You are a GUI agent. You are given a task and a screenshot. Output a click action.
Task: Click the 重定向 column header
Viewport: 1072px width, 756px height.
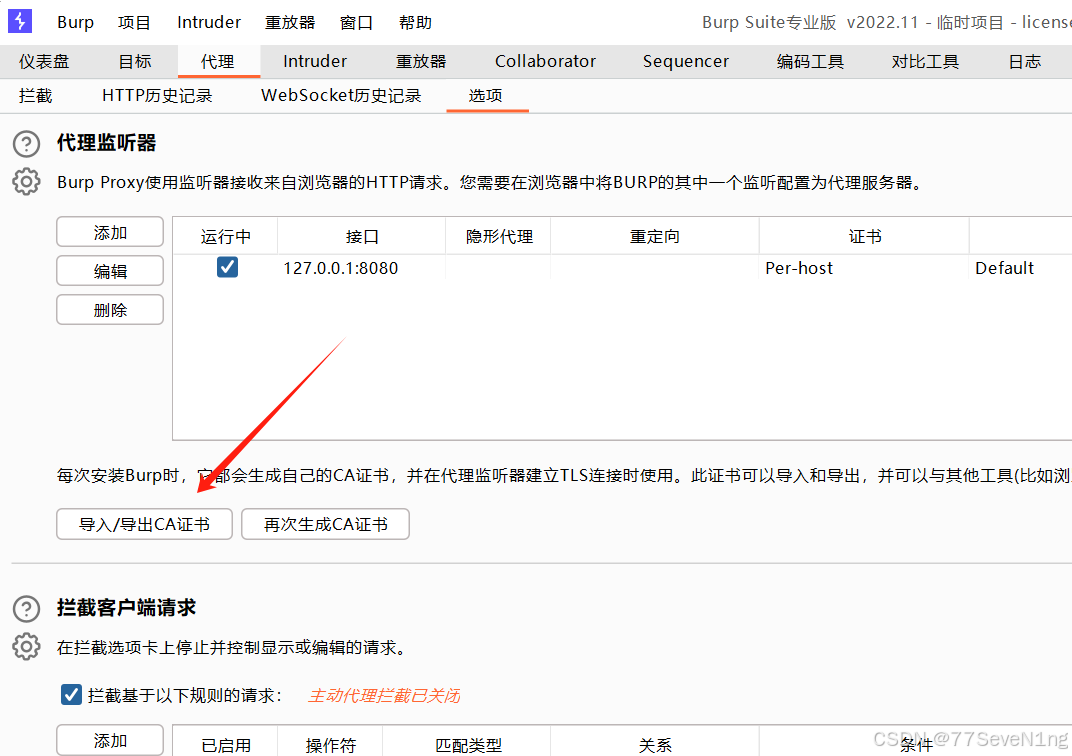coord(655,237)
